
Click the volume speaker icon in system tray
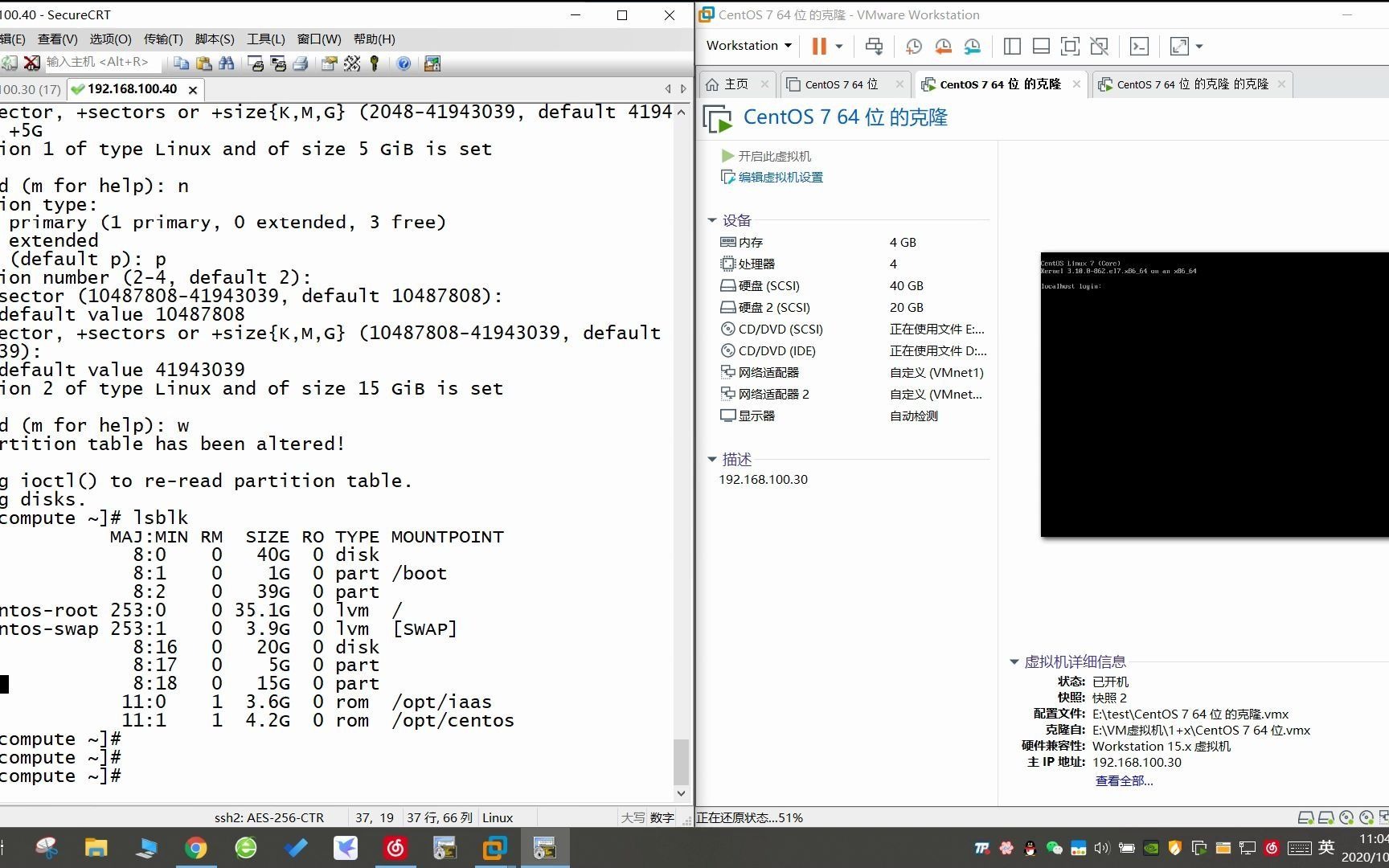1101,848
